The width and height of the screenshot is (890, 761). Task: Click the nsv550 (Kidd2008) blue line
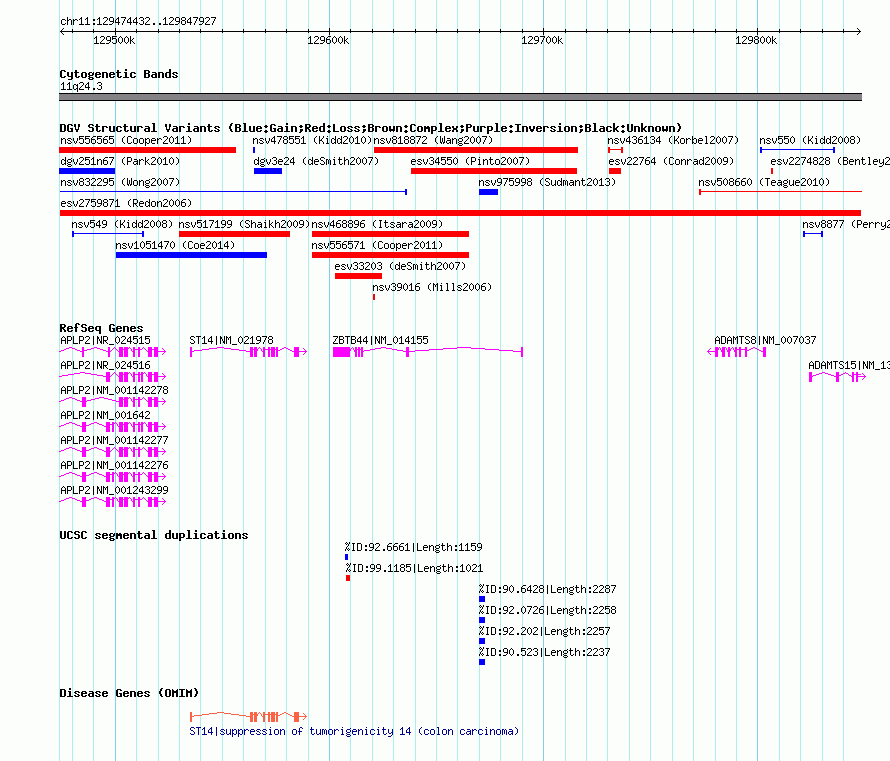click(797, 150)
